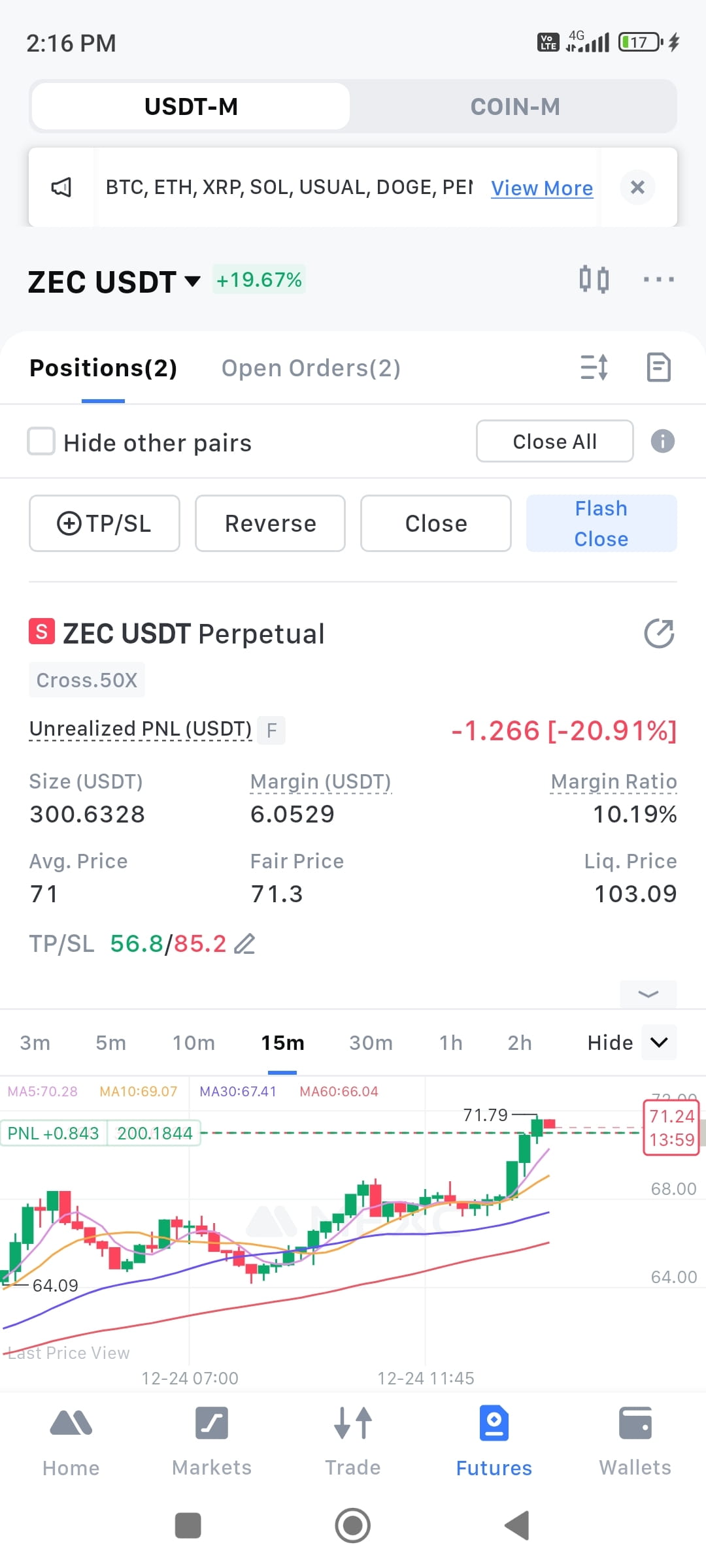The image size is (706, 1568).
Task: Edit TP/SL with the pencil icon
Action: (x=245, y=944)
